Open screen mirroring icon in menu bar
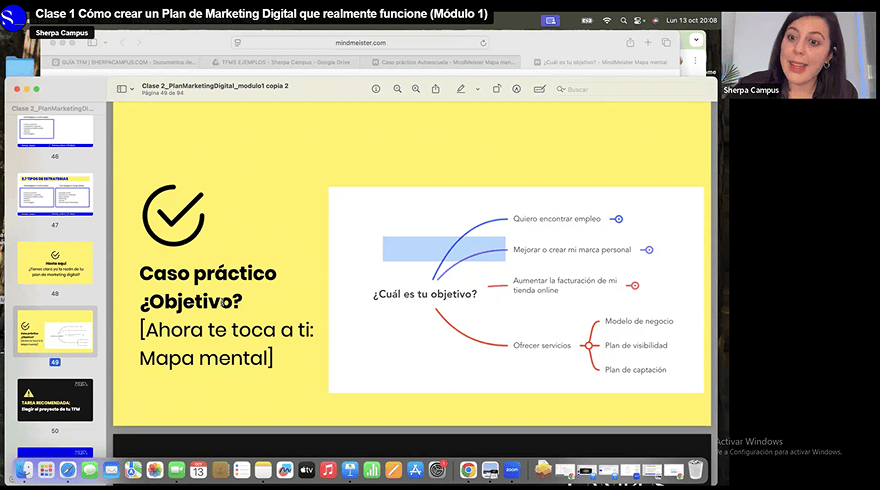The height and width of the screenshot is (490, 880). (551, 20)
